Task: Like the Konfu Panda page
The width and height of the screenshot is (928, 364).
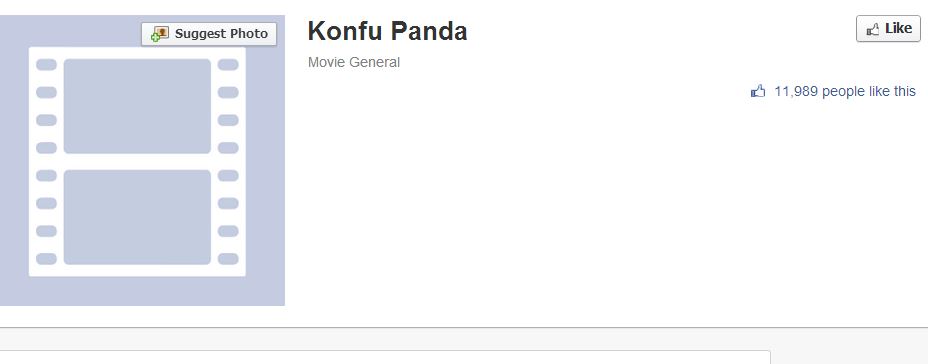Action: tap(888, 28)
